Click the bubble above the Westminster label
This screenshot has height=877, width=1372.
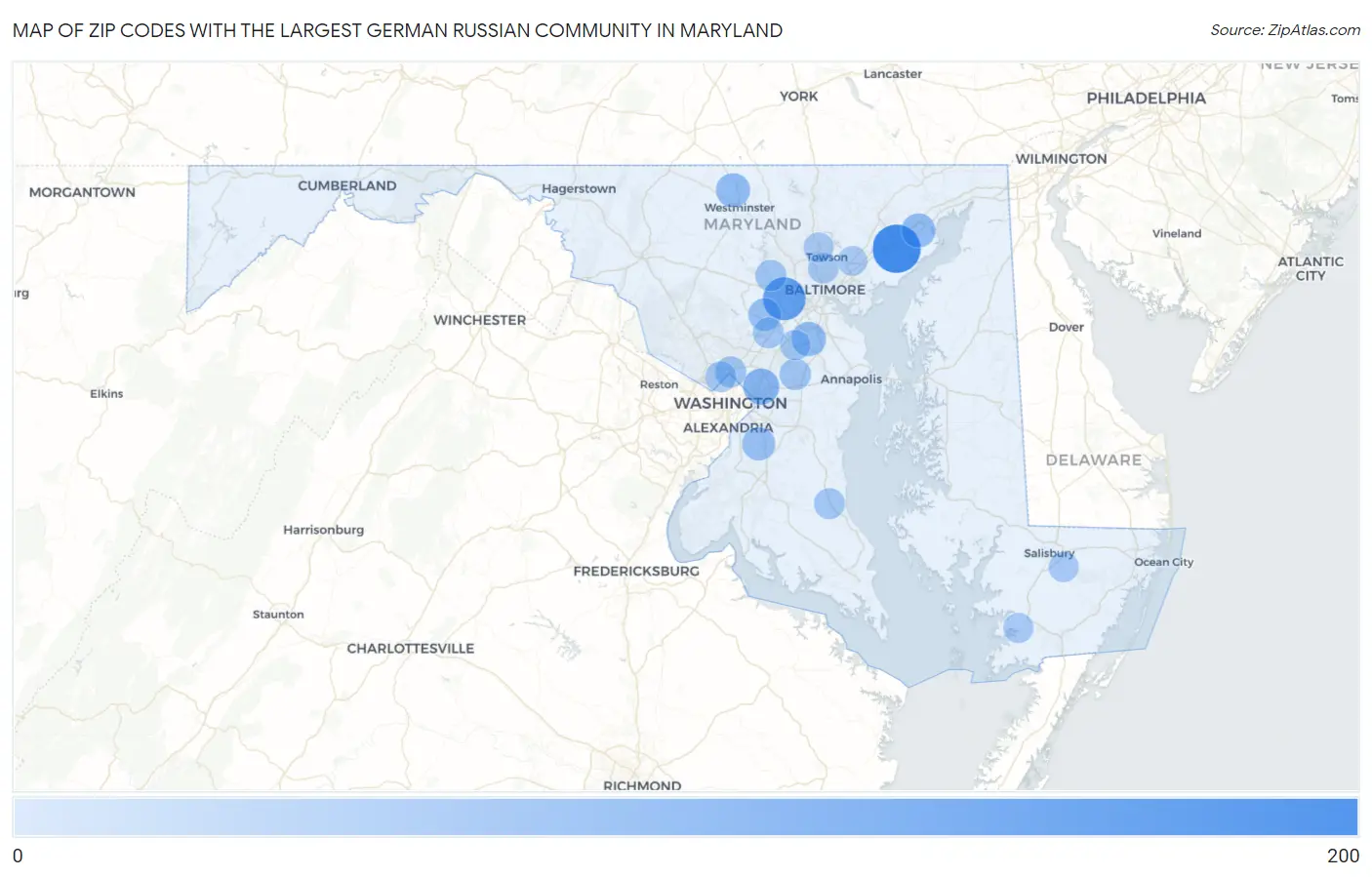point(733,190)
